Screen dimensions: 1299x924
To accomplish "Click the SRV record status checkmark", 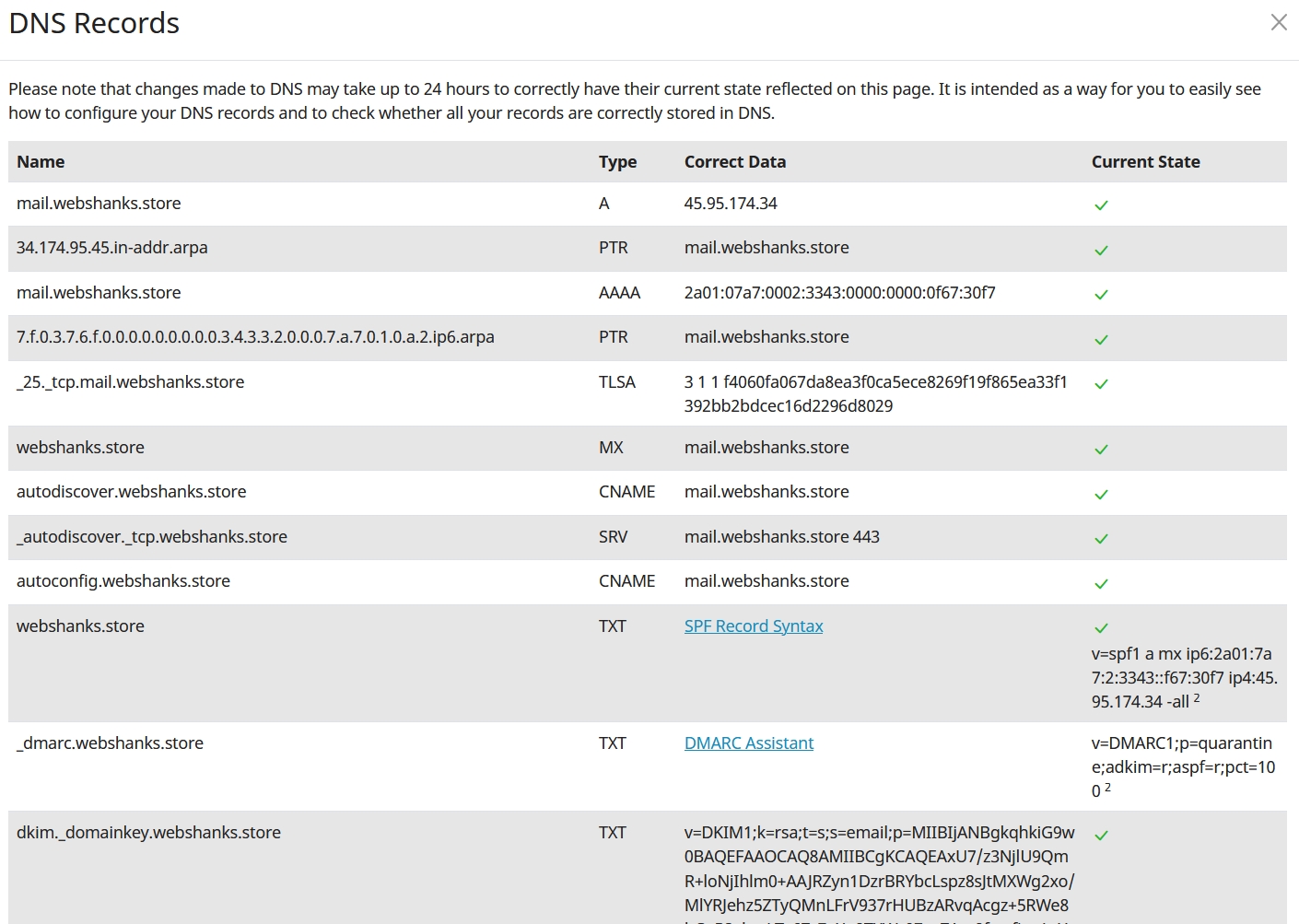I will click(1101, 539).
